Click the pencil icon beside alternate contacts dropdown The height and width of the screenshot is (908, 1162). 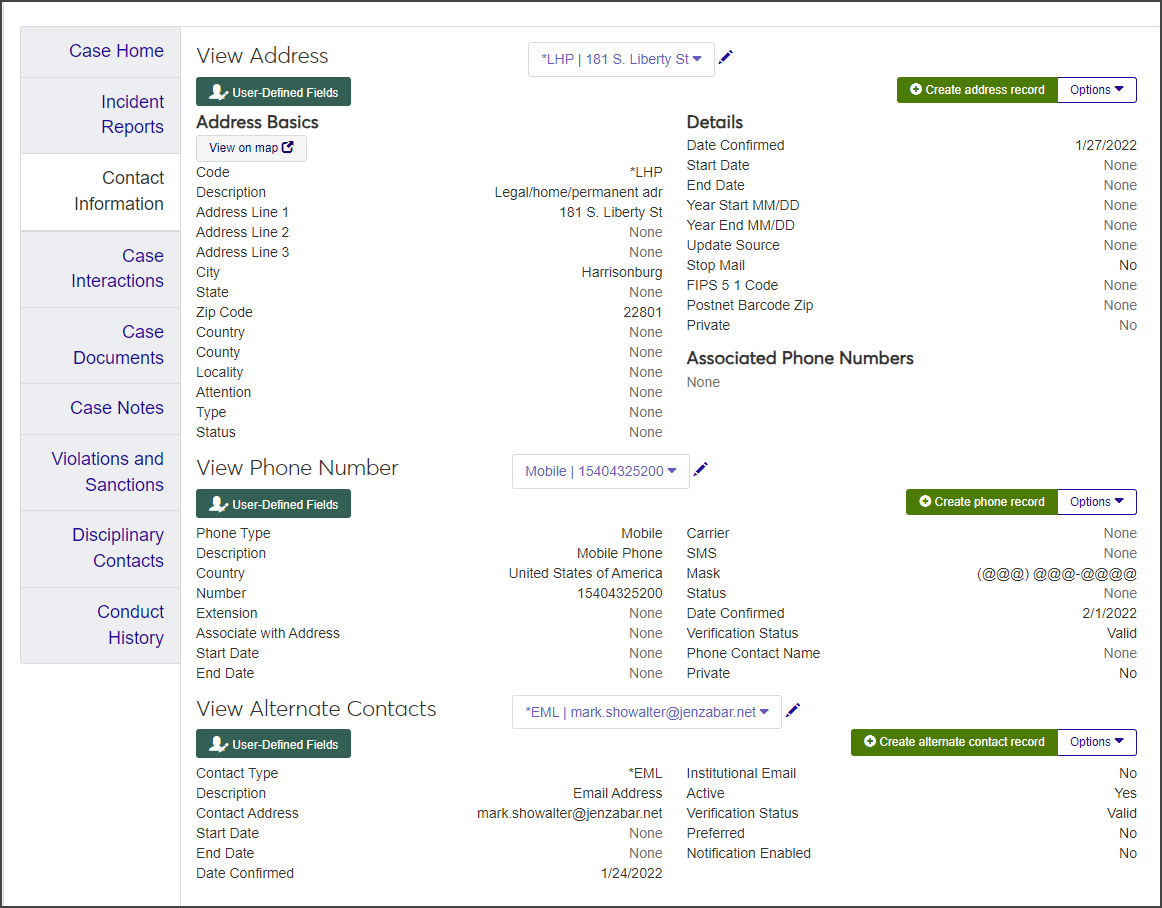point(793,710)
